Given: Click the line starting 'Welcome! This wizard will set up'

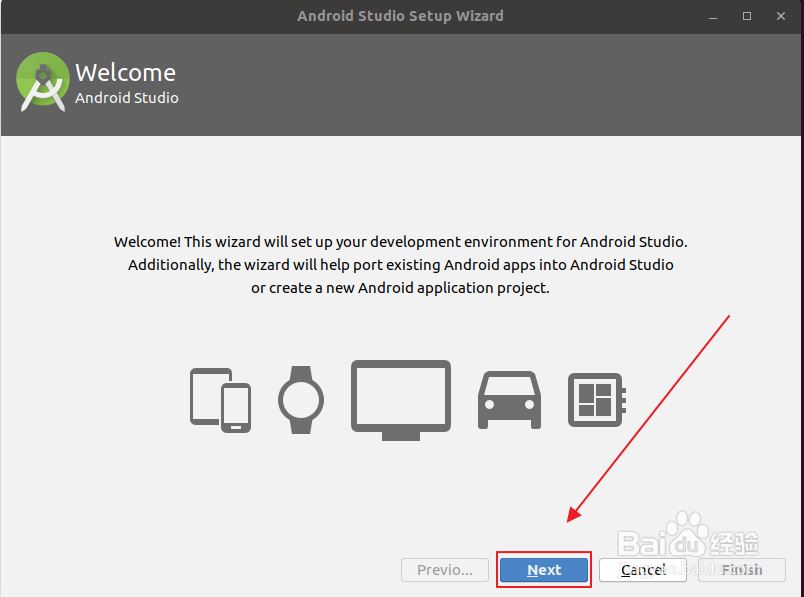Looking at the screenshot, I should click(400, 242).
